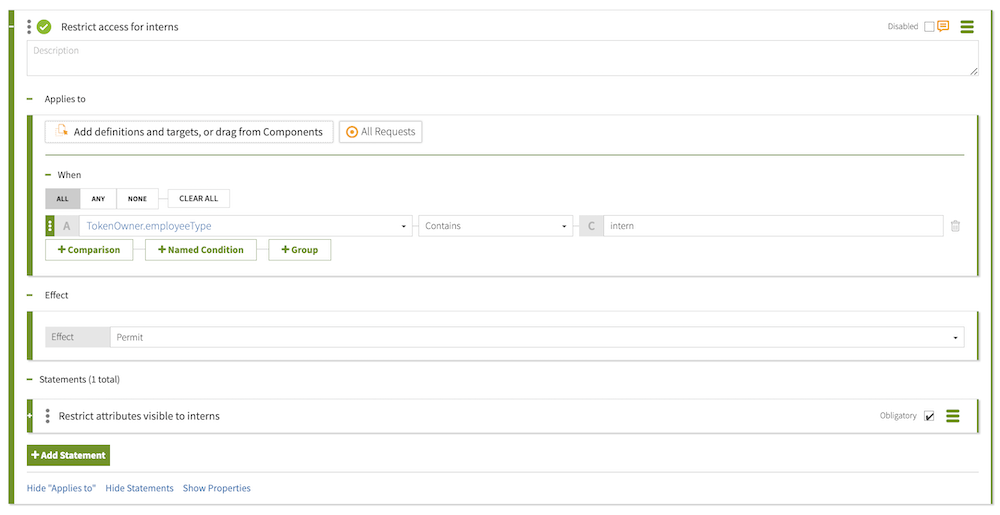The width and height of the screenshot is (1000, 515).
Task: Open the Contains comparator dropdown
Action: 496,226
